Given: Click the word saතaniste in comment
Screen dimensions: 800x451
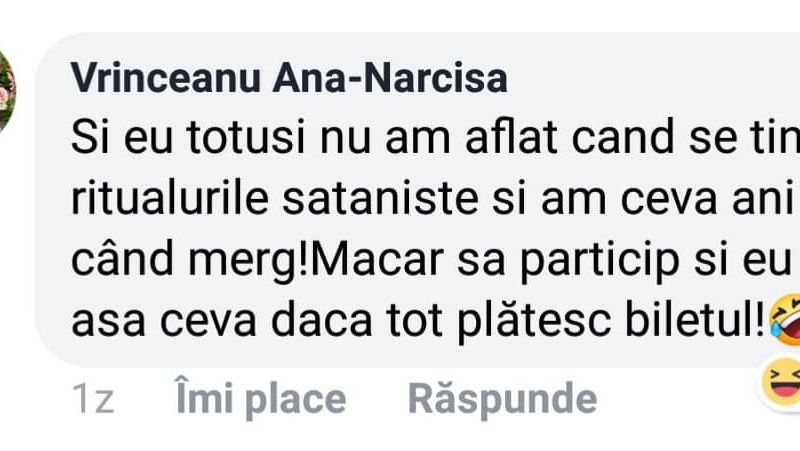Looking at the screenshot, I should 380,198.
